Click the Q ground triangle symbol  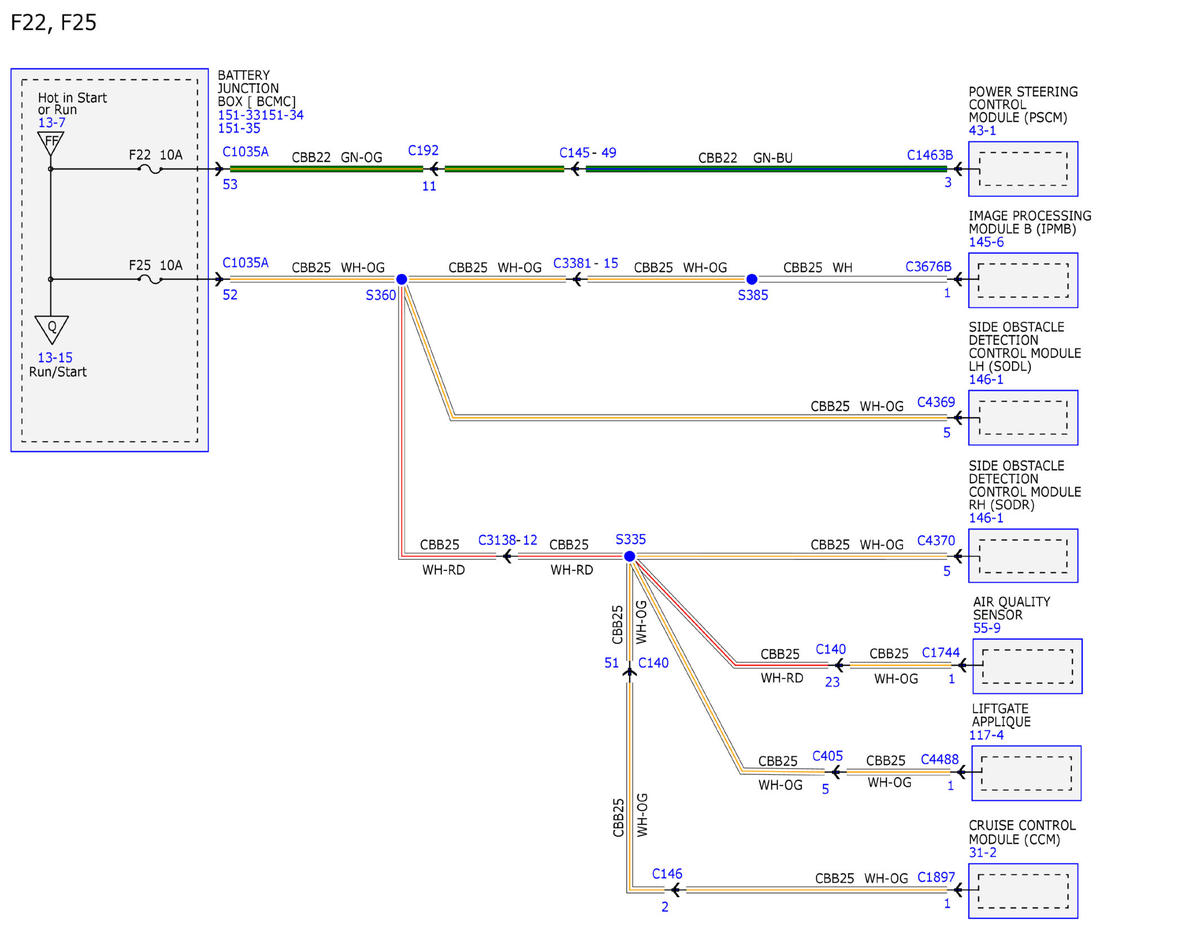tap(50, 328)
